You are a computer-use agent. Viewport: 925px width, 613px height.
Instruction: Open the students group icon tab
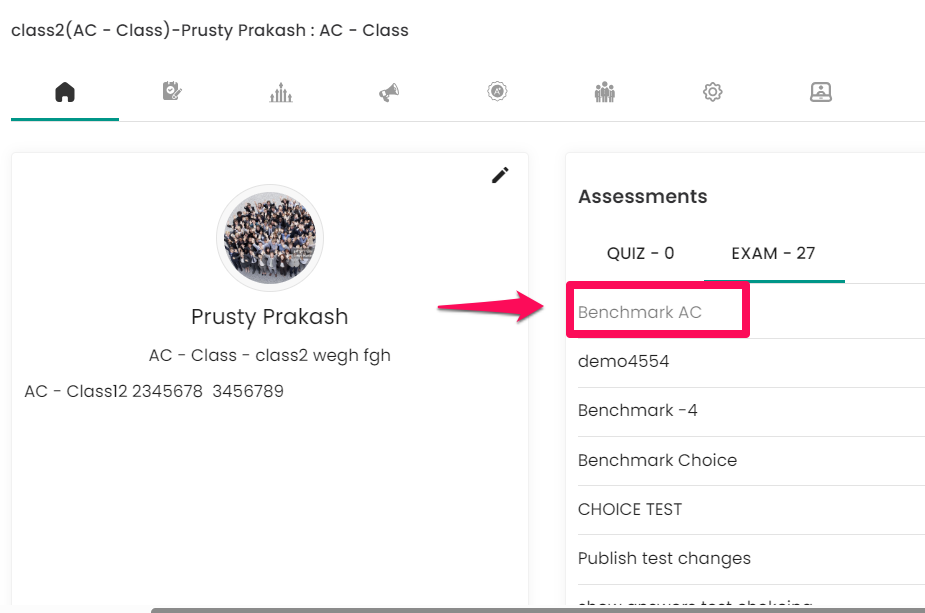click(605, 92)
